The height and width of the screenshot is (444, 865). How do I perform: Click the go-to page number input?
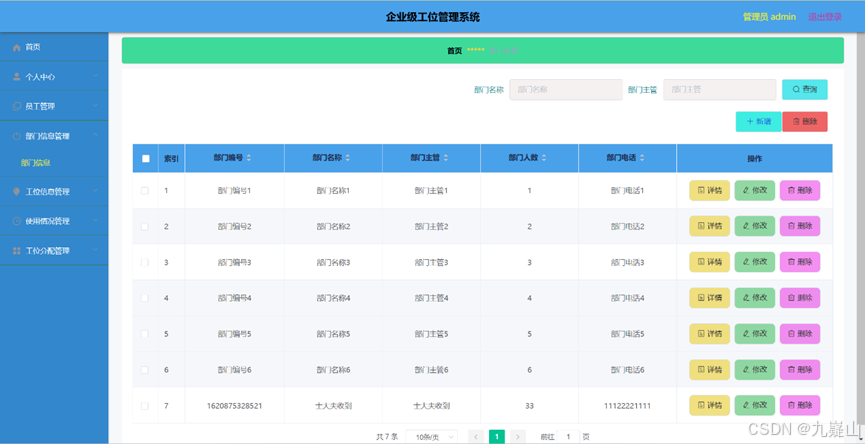point(569,437)
